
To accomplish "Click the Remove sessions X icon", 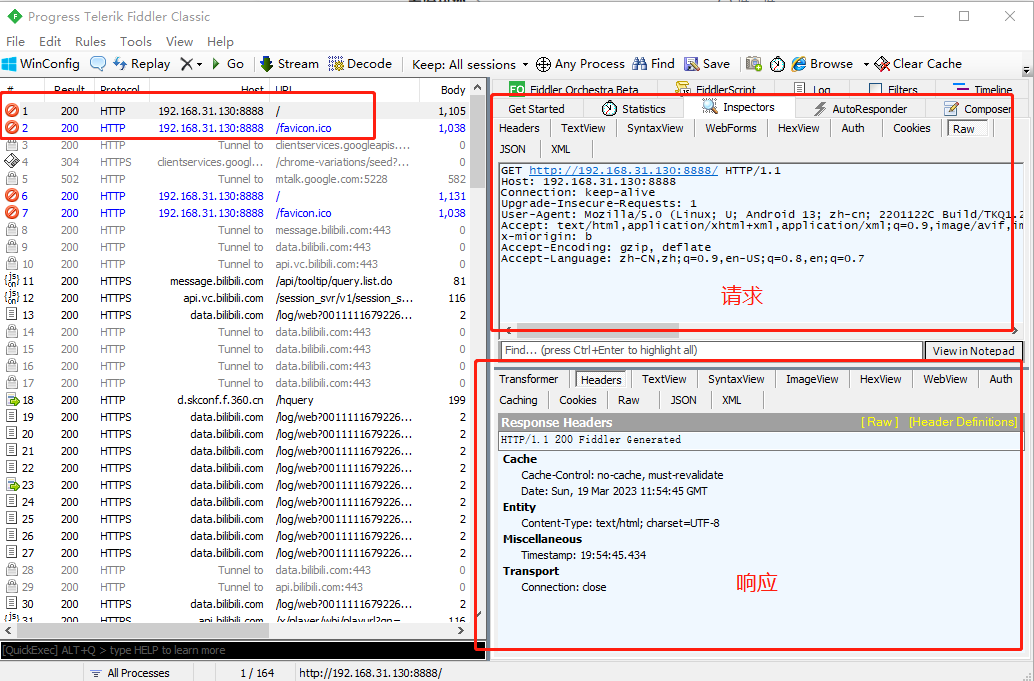I will tap(187, 64).
